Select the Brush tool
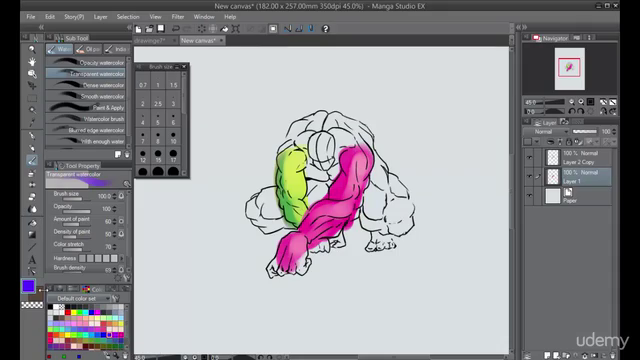This screenshot has height=360, width=640. (x=32, y=160)
